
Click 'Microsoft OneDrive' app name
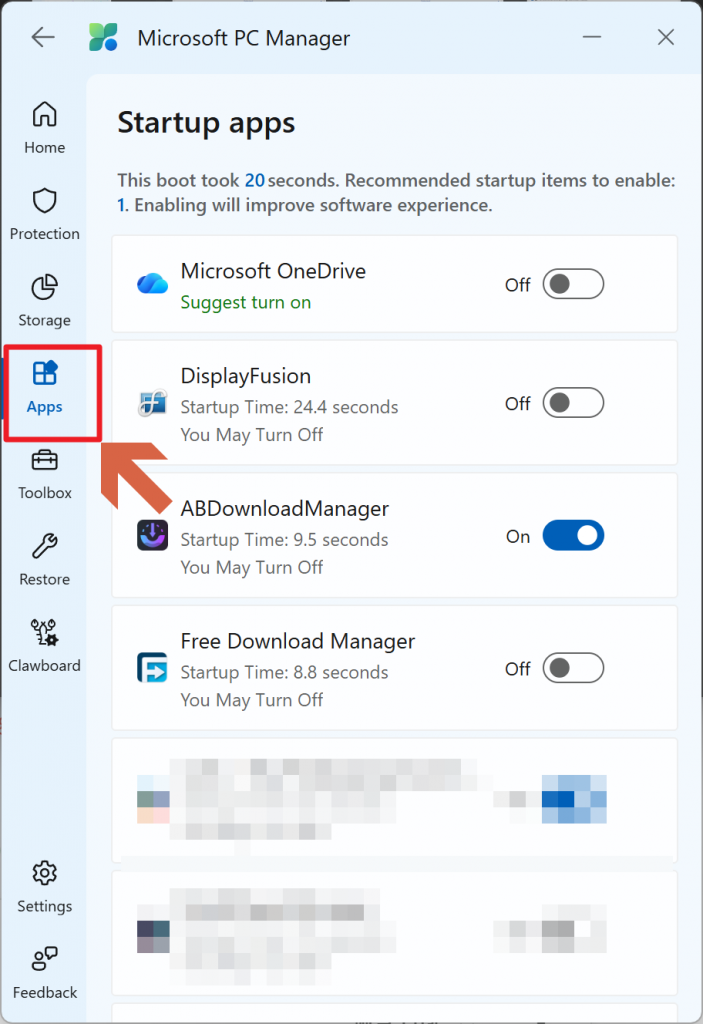click(x=273, y=271)
